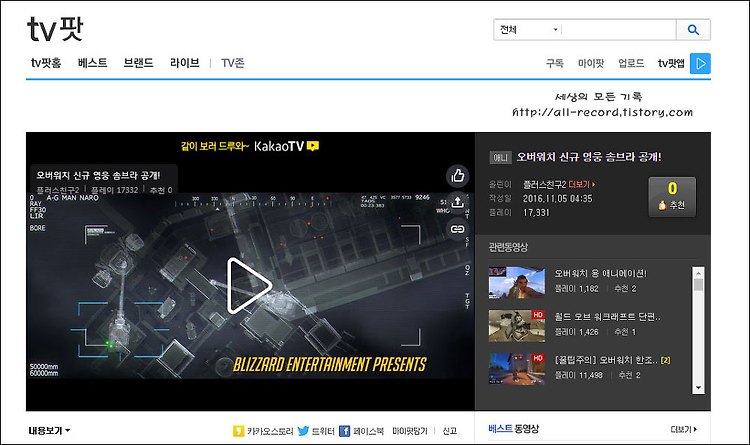Share via 카카오스토리 icon

[x=238, y=431]
